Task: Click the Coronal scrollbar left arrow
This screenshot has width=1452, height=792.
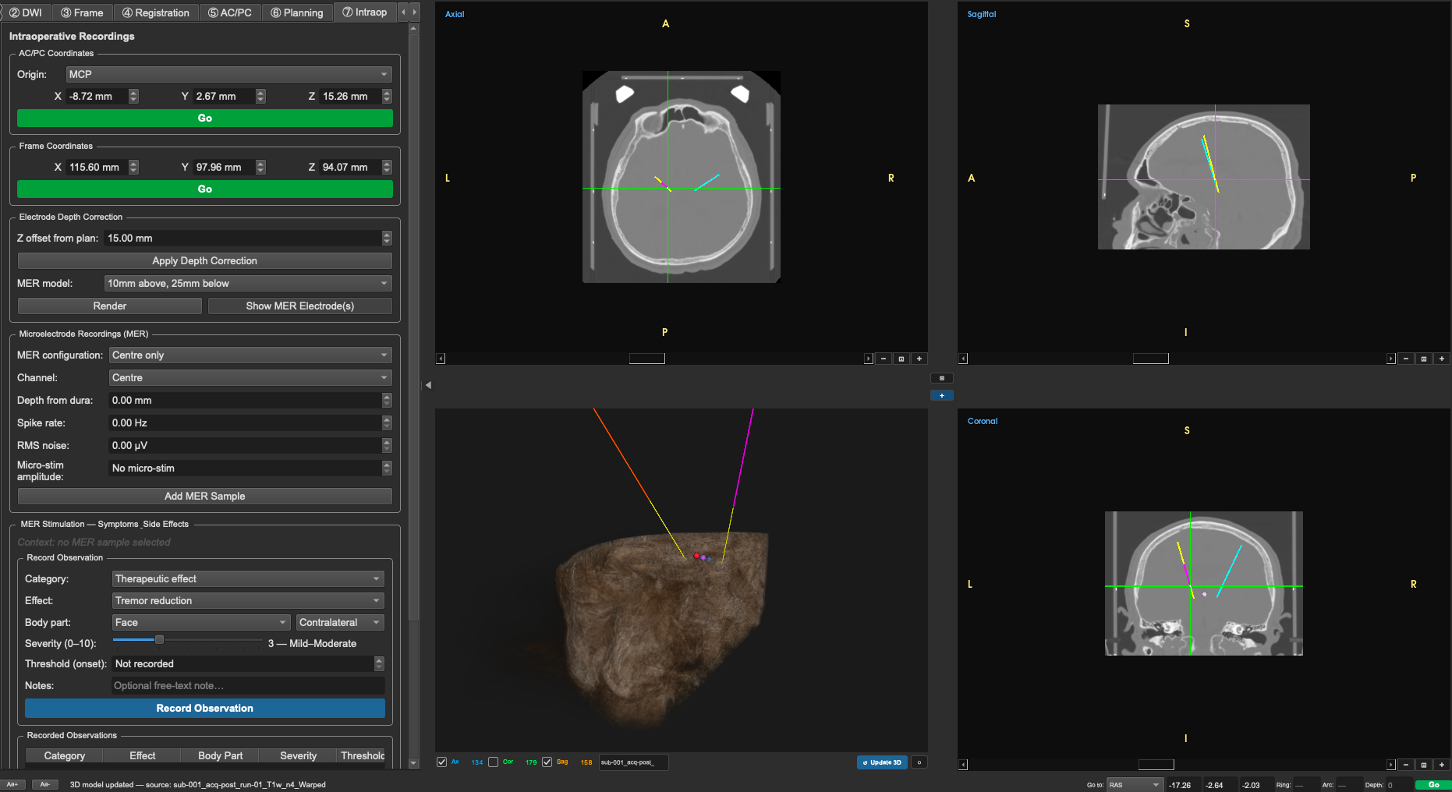Action: coord(964,765)
